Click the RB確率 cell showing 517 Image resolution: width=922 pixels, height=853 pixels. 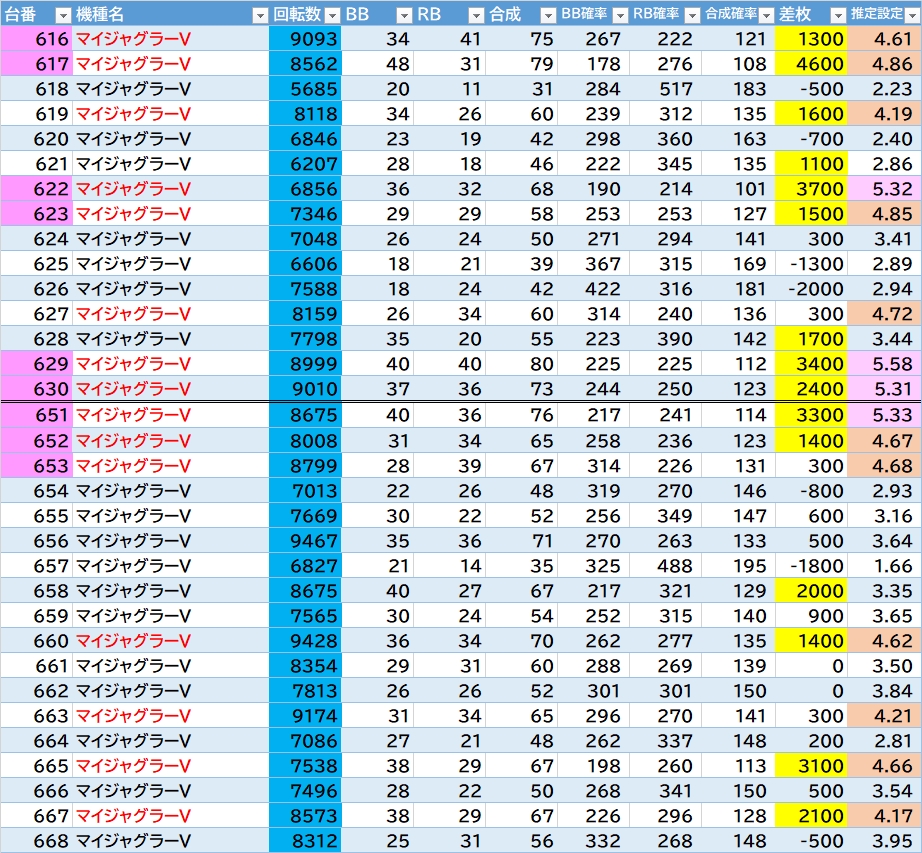[664, 89]
